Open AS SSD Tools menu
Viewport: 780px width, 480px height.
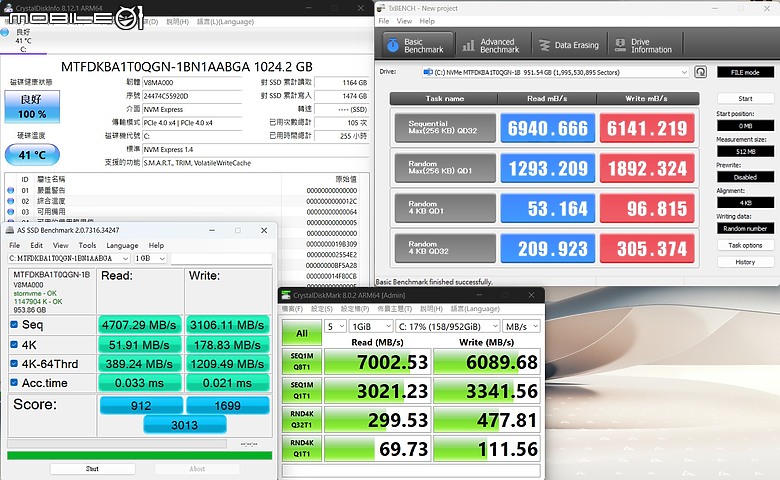click(x=87, y=245)
